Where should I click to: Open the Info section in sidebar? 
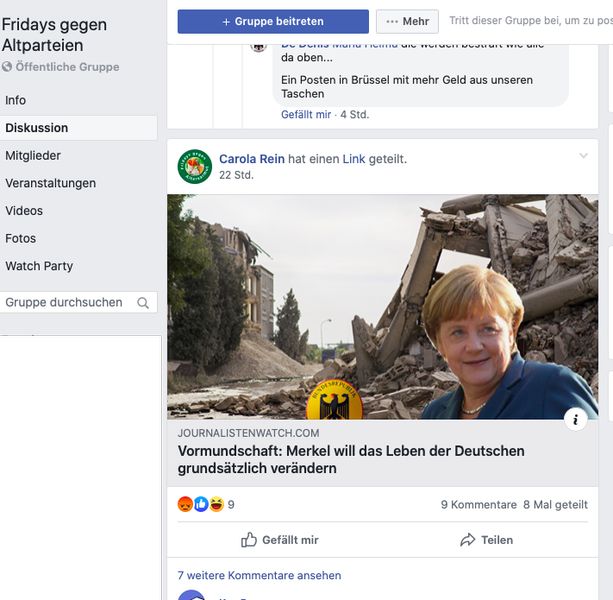(16, 100)
